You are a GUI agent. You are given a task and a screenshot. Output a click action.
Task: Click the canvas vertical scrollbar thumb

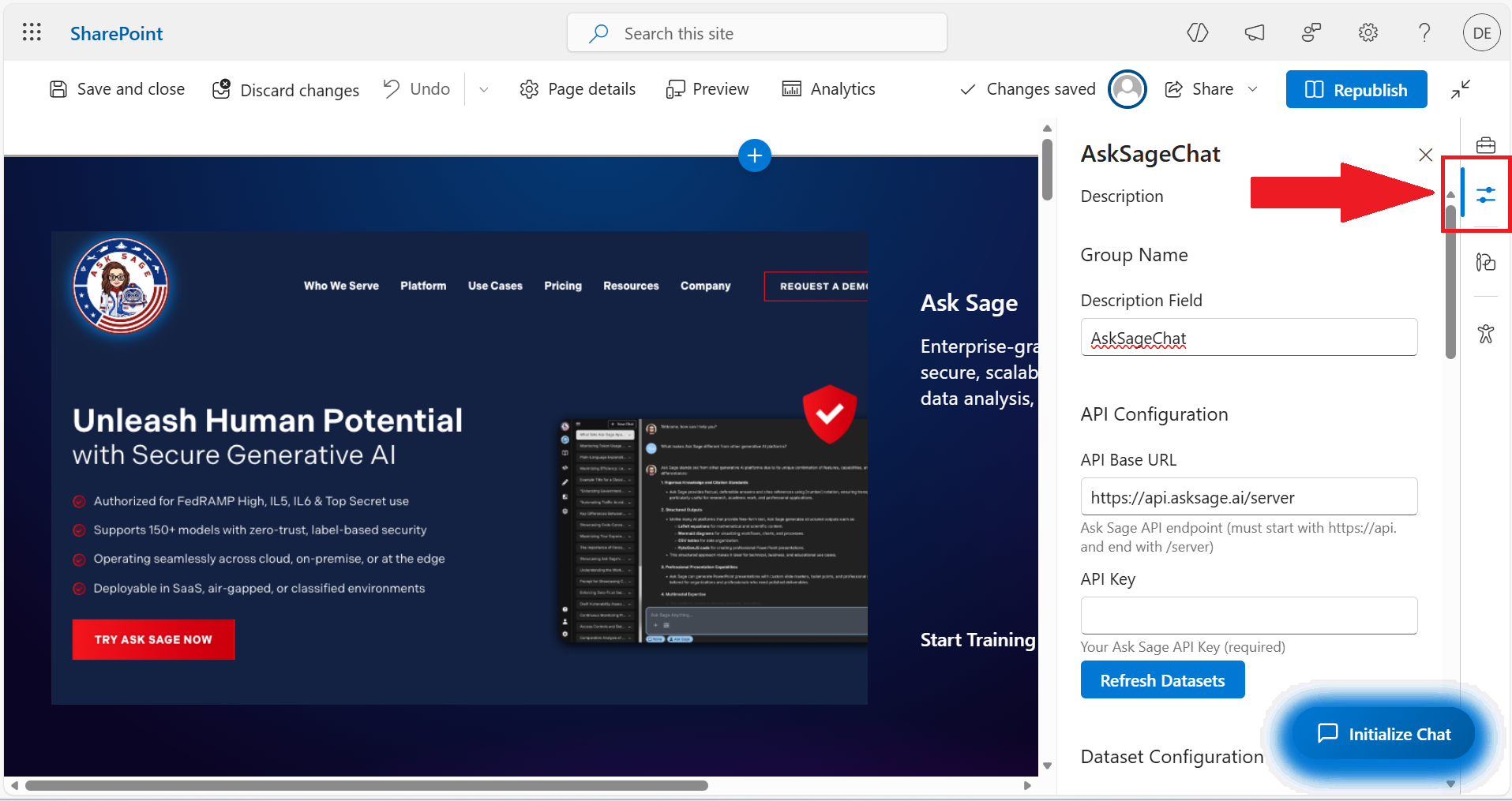click(1047, 170)
